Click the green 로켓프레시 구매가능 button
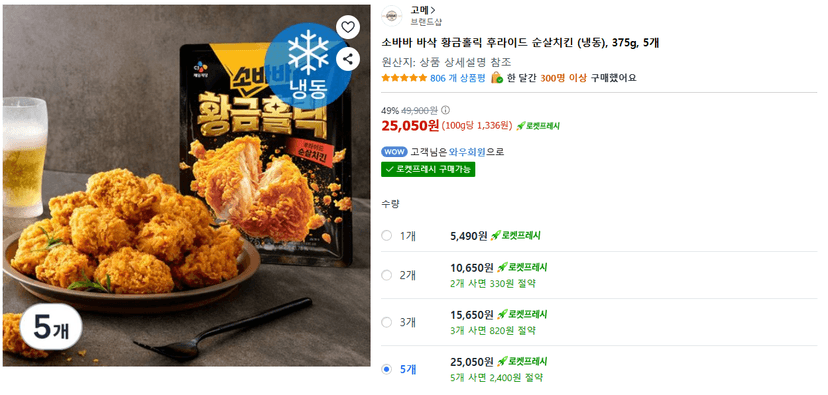This screenshot has width=828, height=395. [428, 169]
